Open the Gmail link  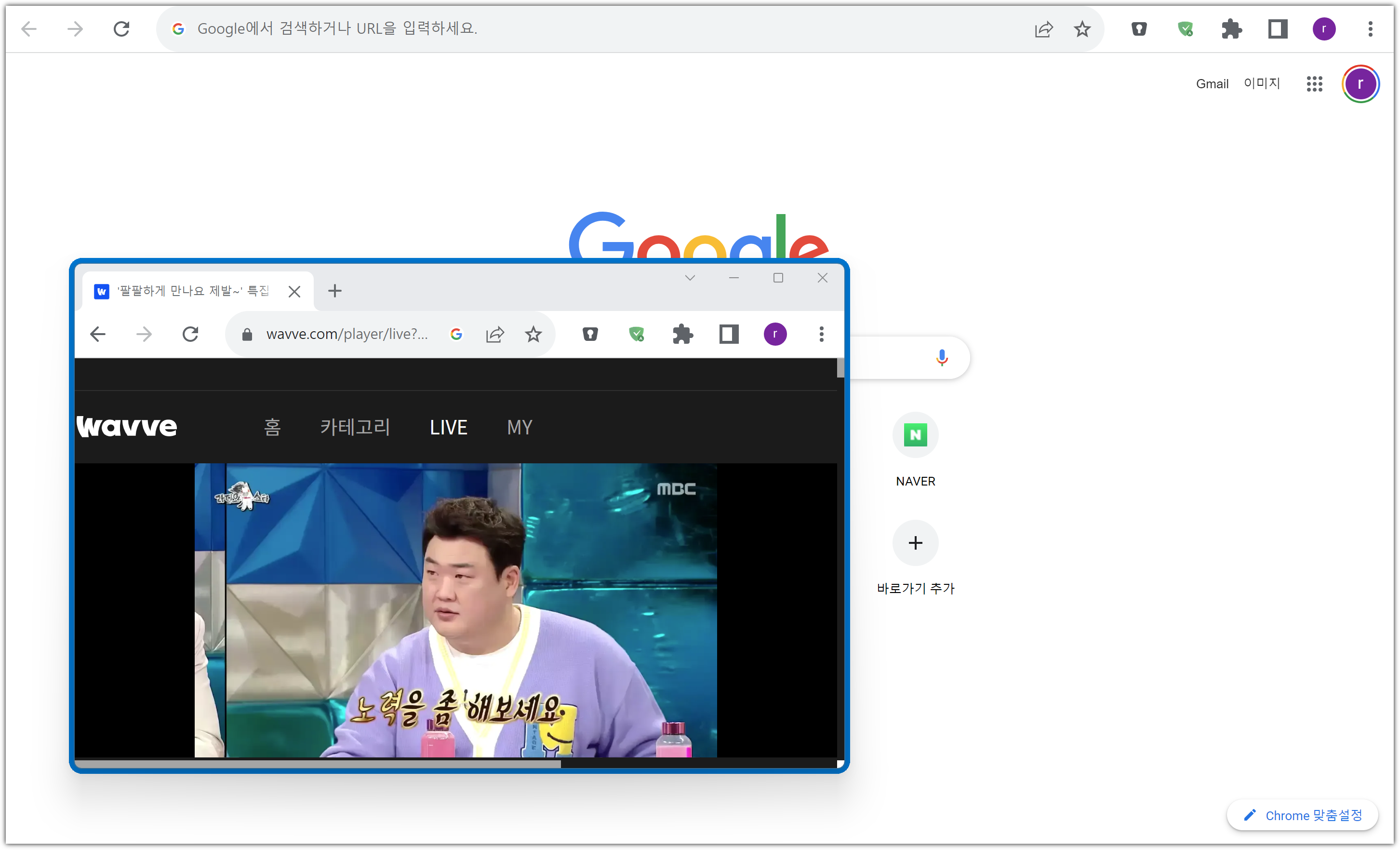tap(1212, 84)
